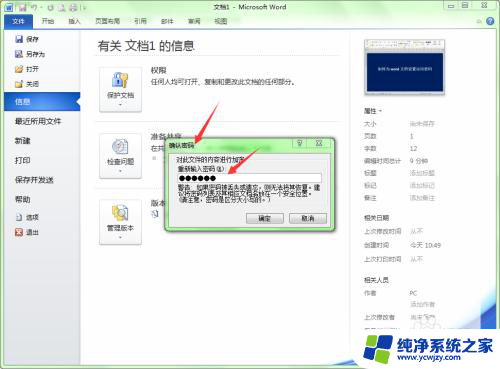This screenshot has width=500, height=369.
Task: Switch to the 引用 (References) tab
Action: (x=140, y=21)
